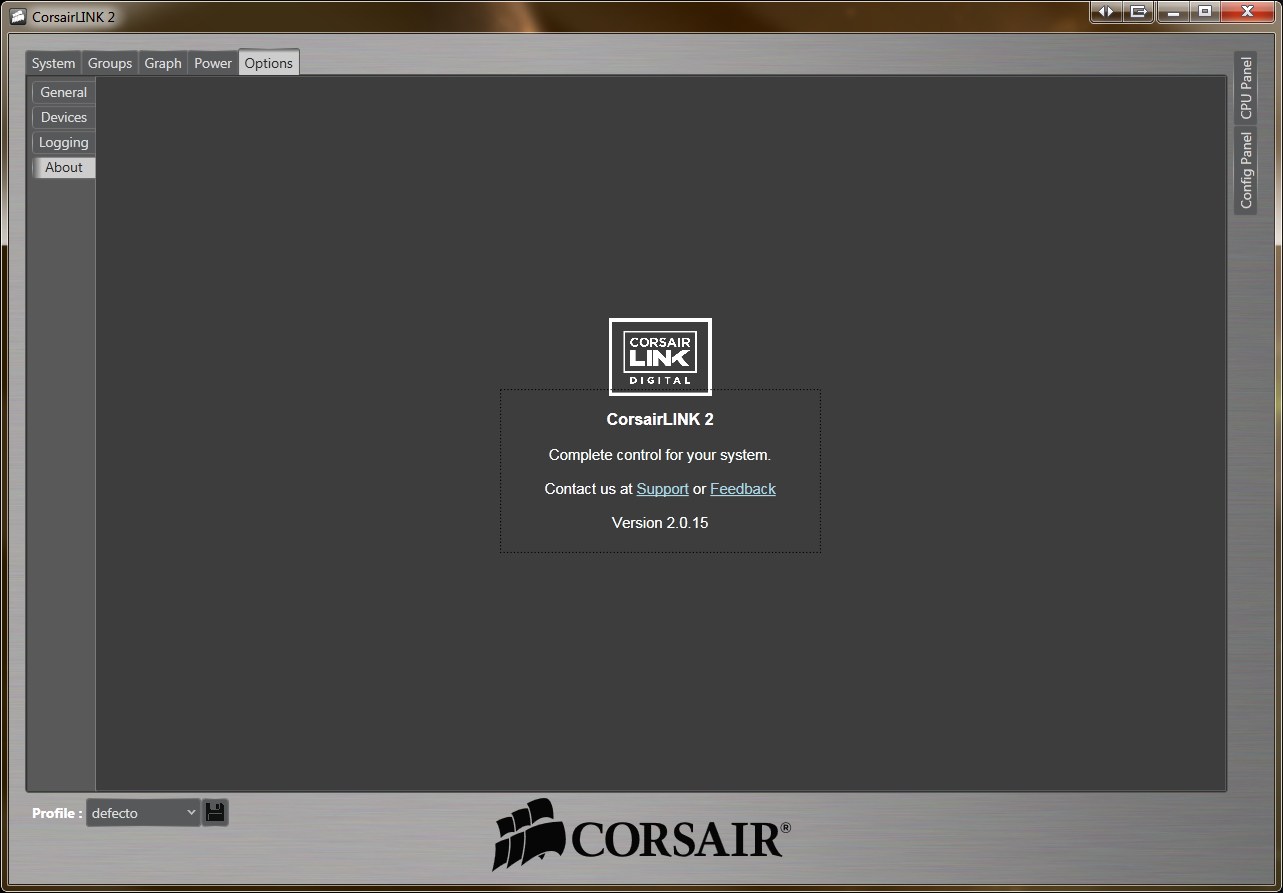The height and width of the screenshot is (893, 1283).
Task: Open the General options section
Action: pos(64,92)
